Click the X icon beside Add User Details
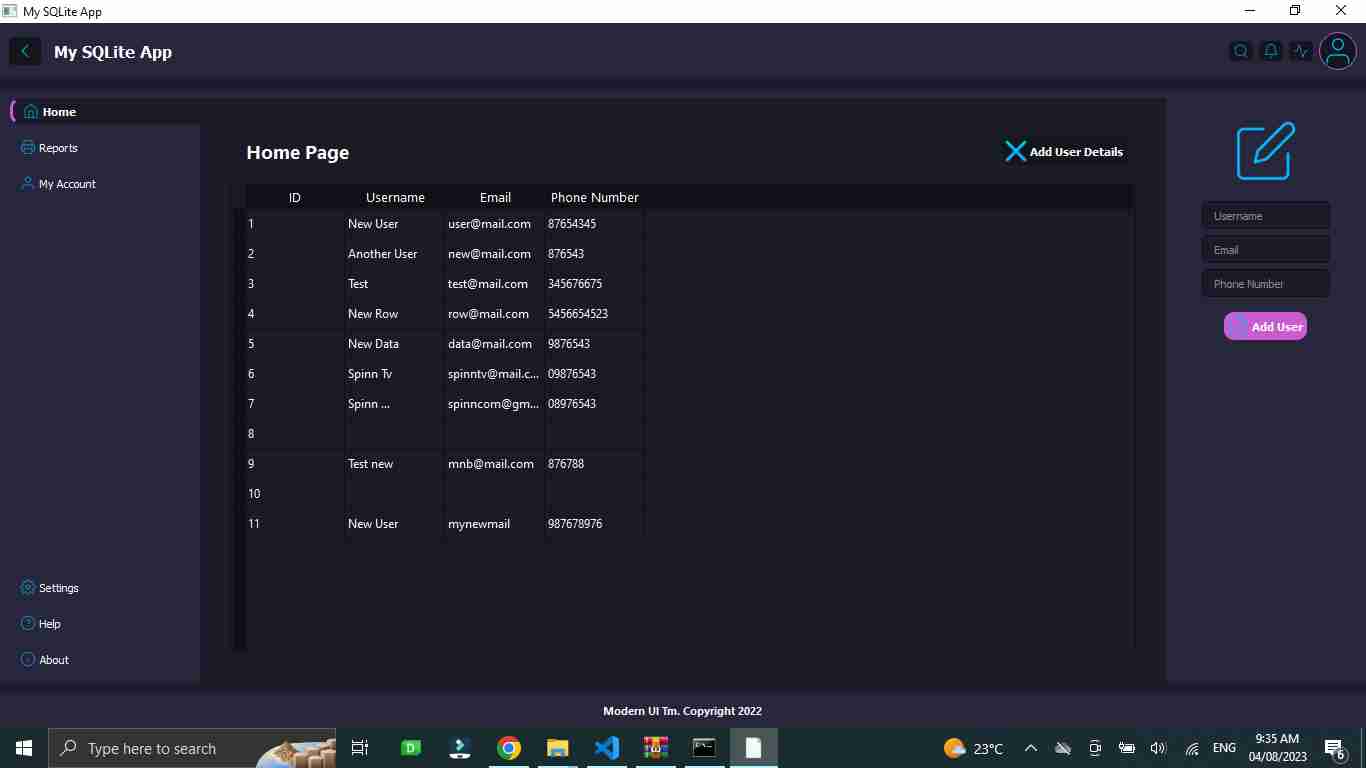Screen dimensions: 1366x768 click(1015, 151)
